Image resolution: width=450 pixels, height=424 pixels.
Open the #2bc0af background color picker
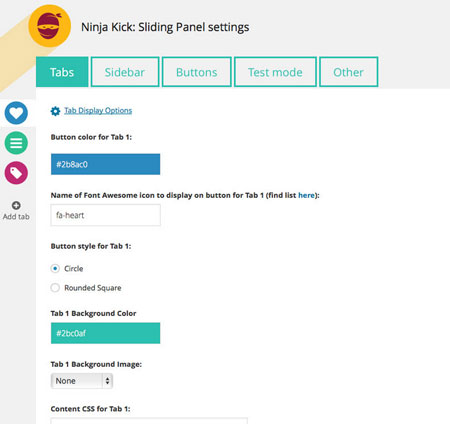click(105, 333)
